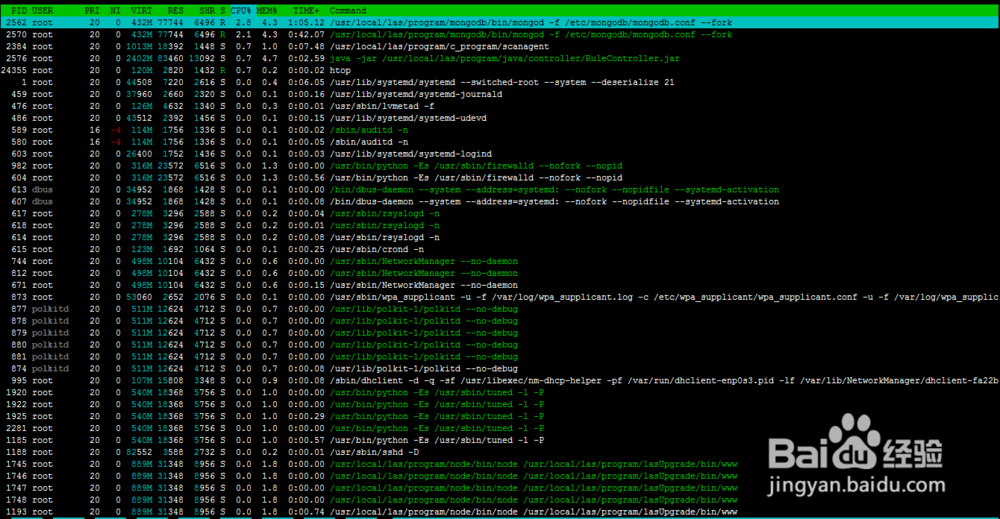1000x519 pixels.
Task: Select tuned thread row PID 2281
Action: 500,429
